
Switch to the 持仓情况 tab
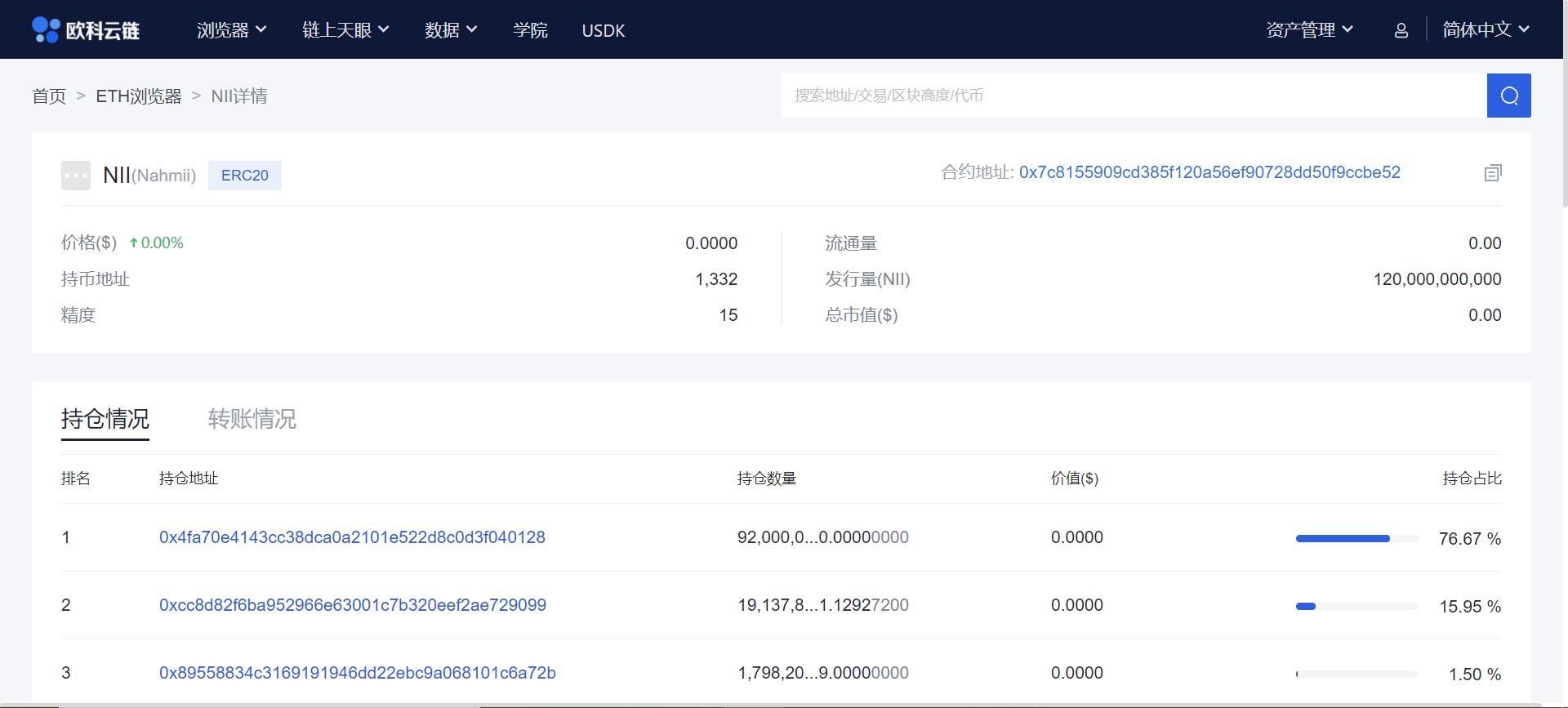[x=105, y=419]
